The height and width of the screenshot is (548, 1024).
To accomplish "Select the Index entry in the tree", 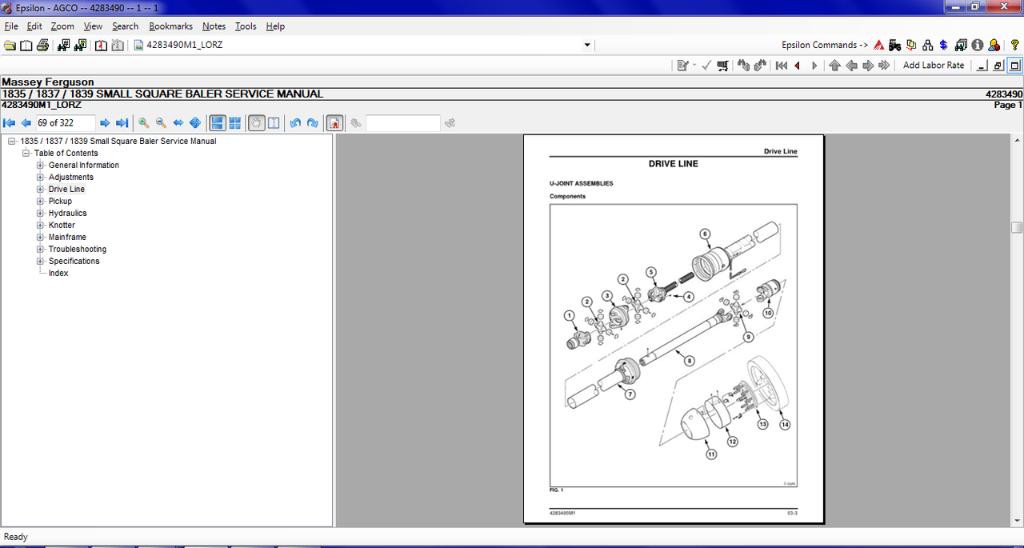I will coord(58,273).
